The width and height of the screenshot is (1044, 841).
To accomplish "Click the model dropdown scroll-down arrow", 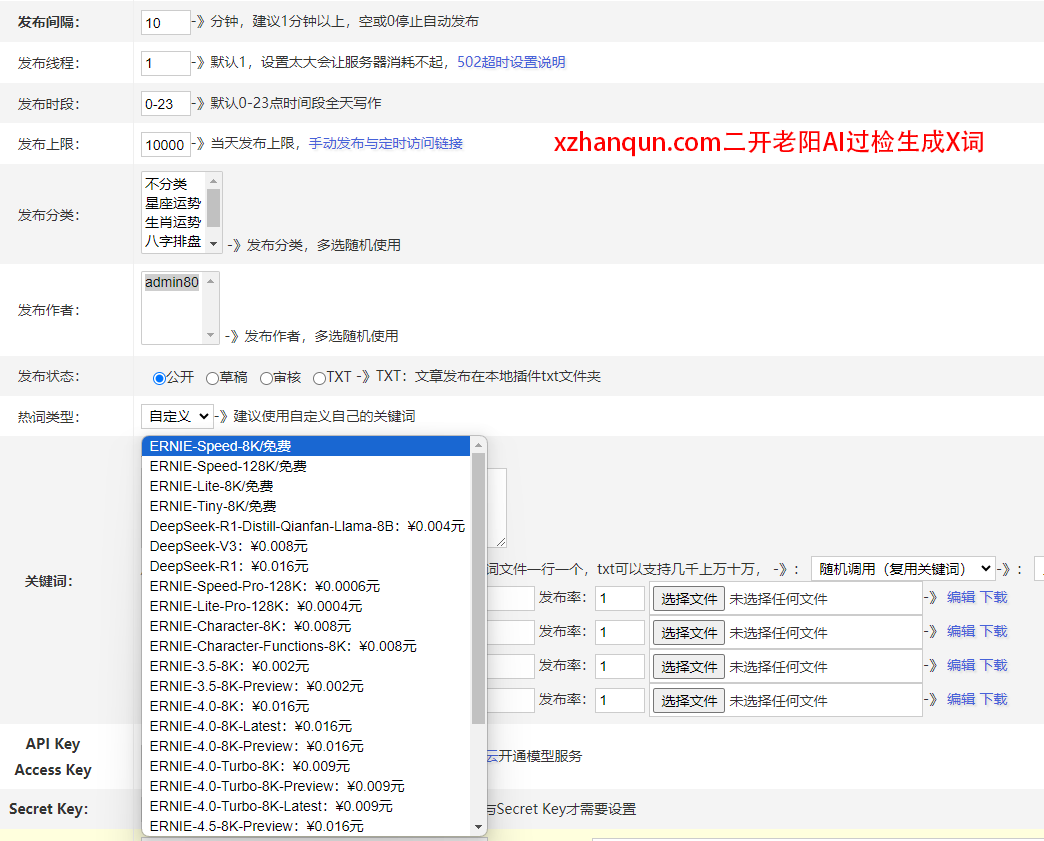I will click(x=478, y=827).
